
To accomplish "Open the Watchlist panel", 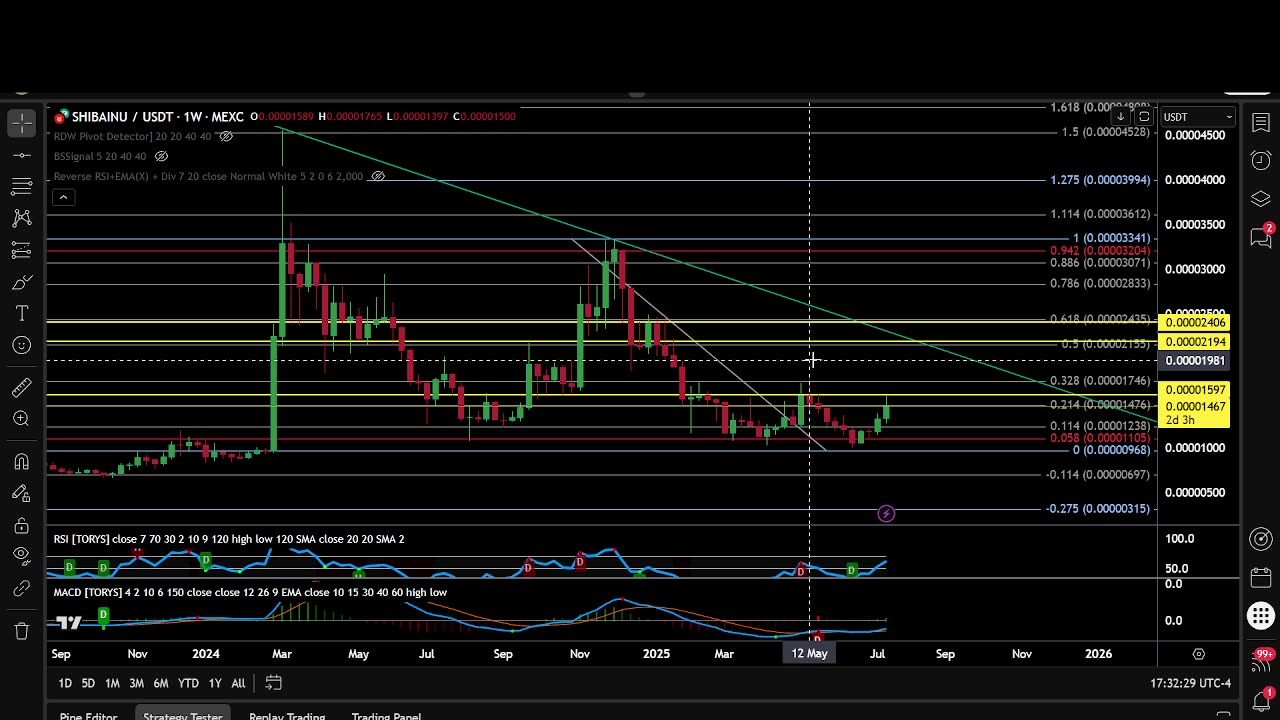I will click(1261, 124).
